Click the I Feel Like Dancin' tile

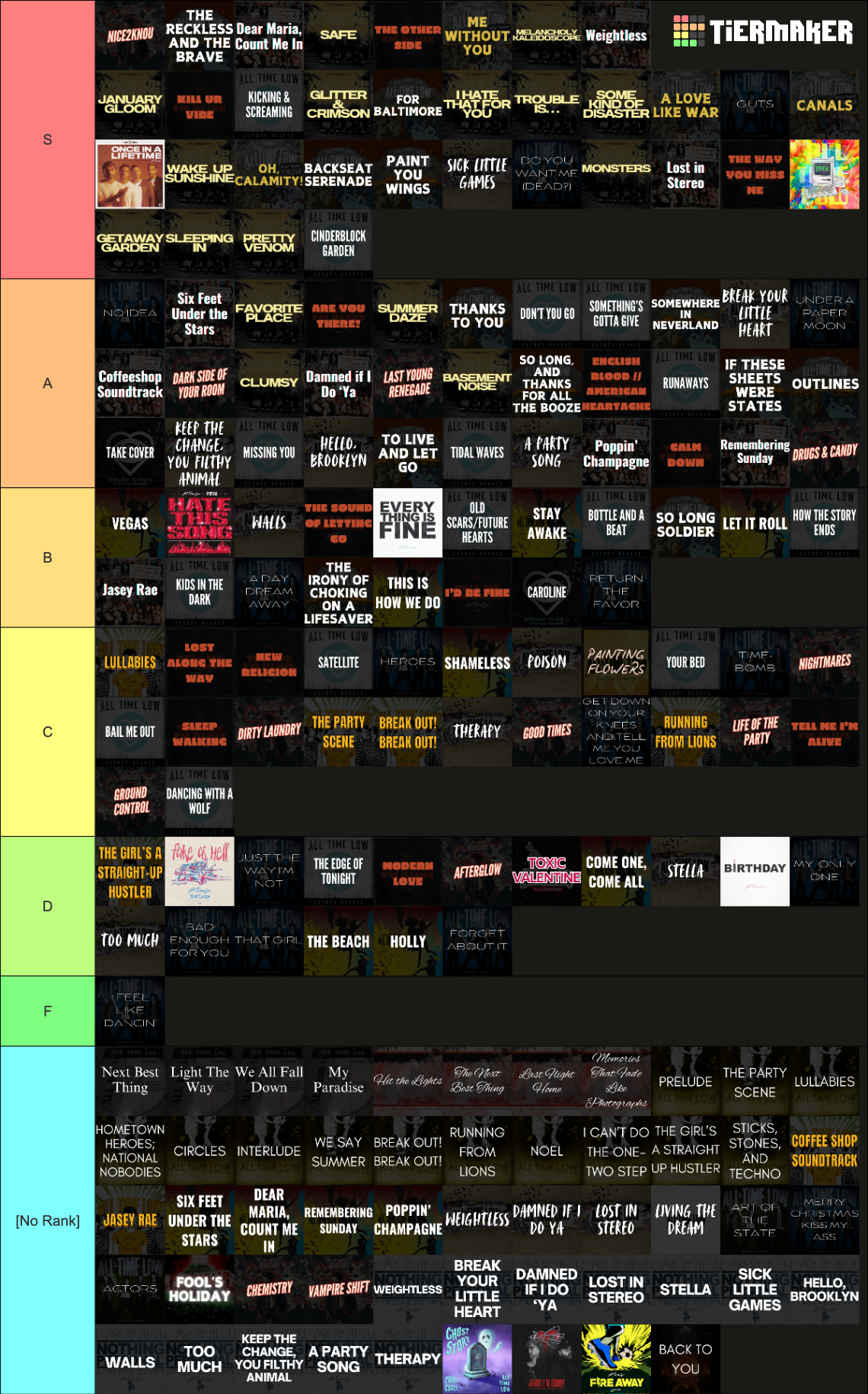coord(130,1011)
